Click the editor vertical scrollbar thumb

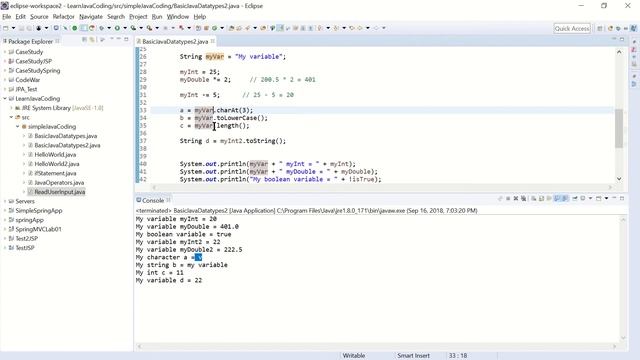pyautogui.click(x=619, y=128)
